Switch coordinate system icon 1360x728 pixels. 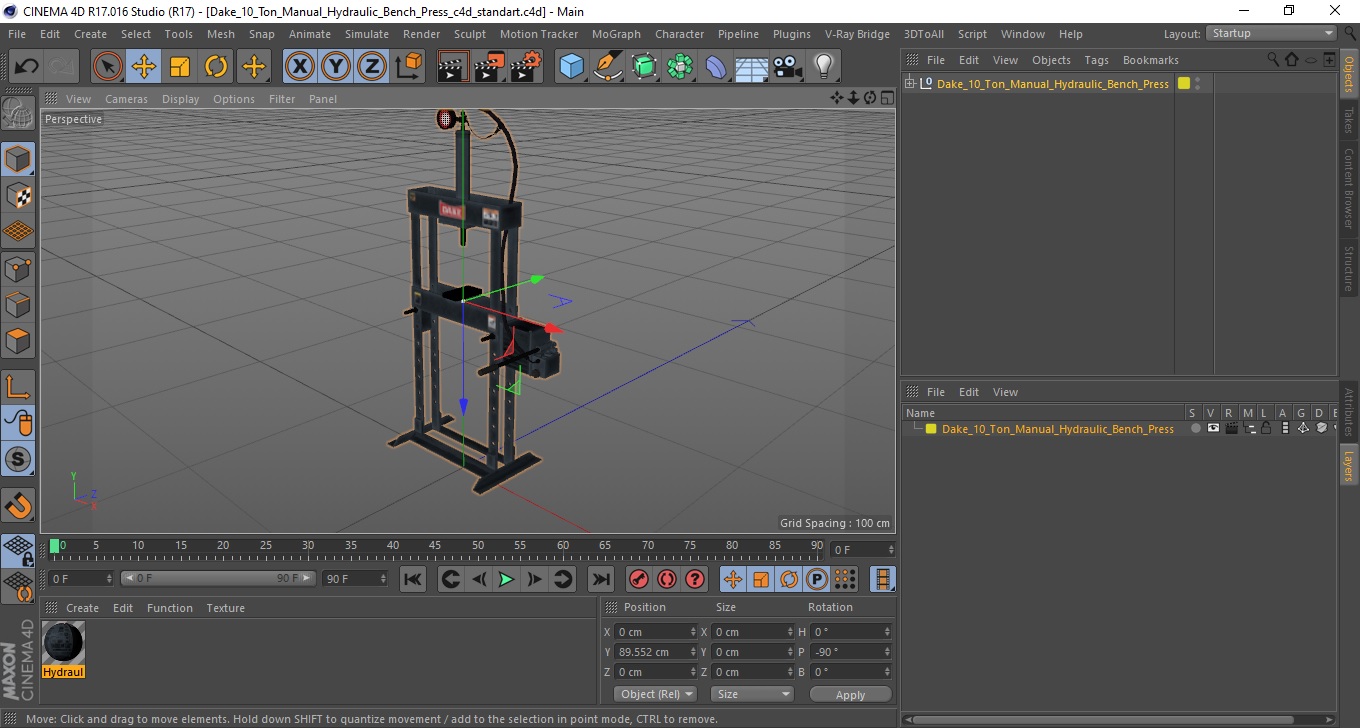[408, 67]
